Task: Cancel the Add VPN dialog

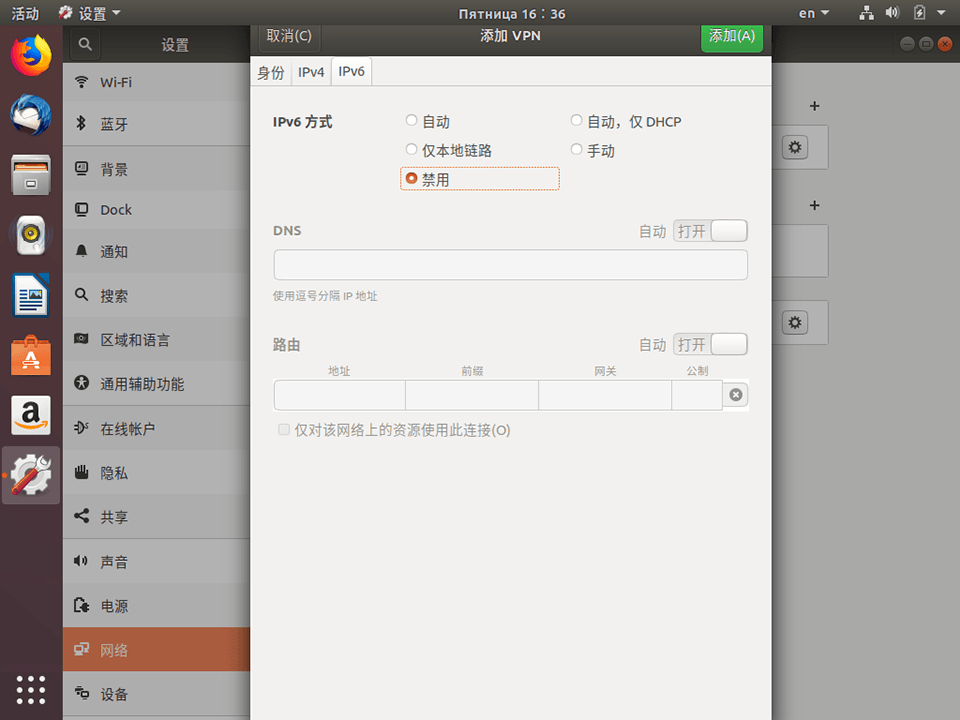Action: coord(288,35)
